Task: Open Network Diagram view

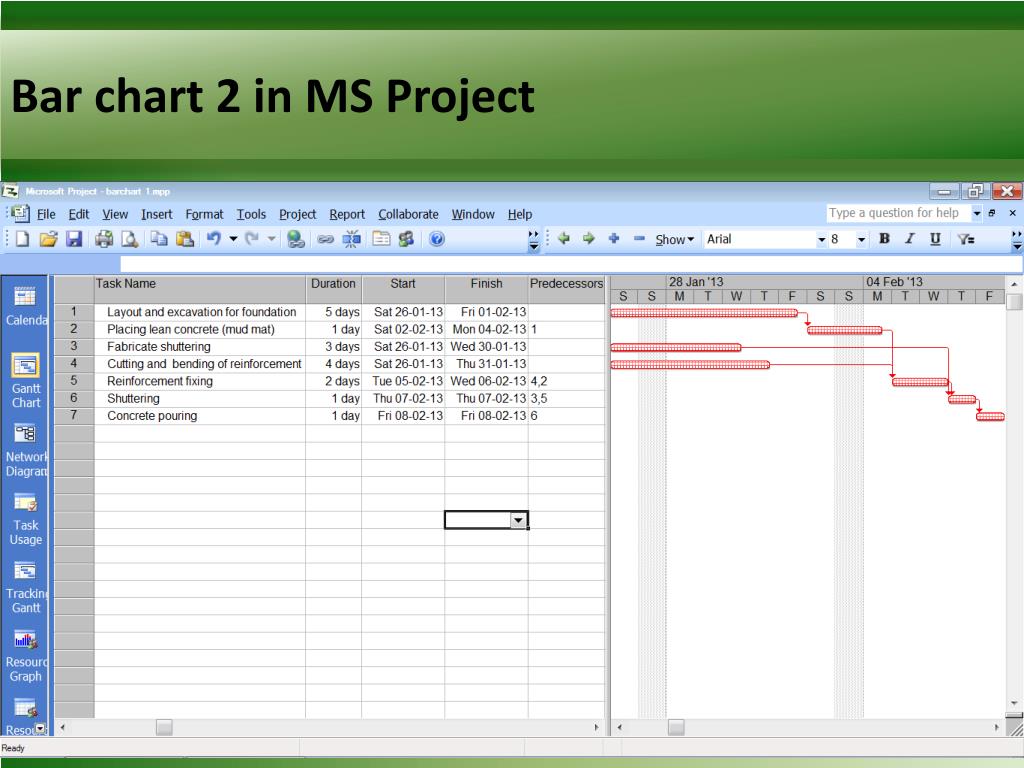Action: click(25, 451)
